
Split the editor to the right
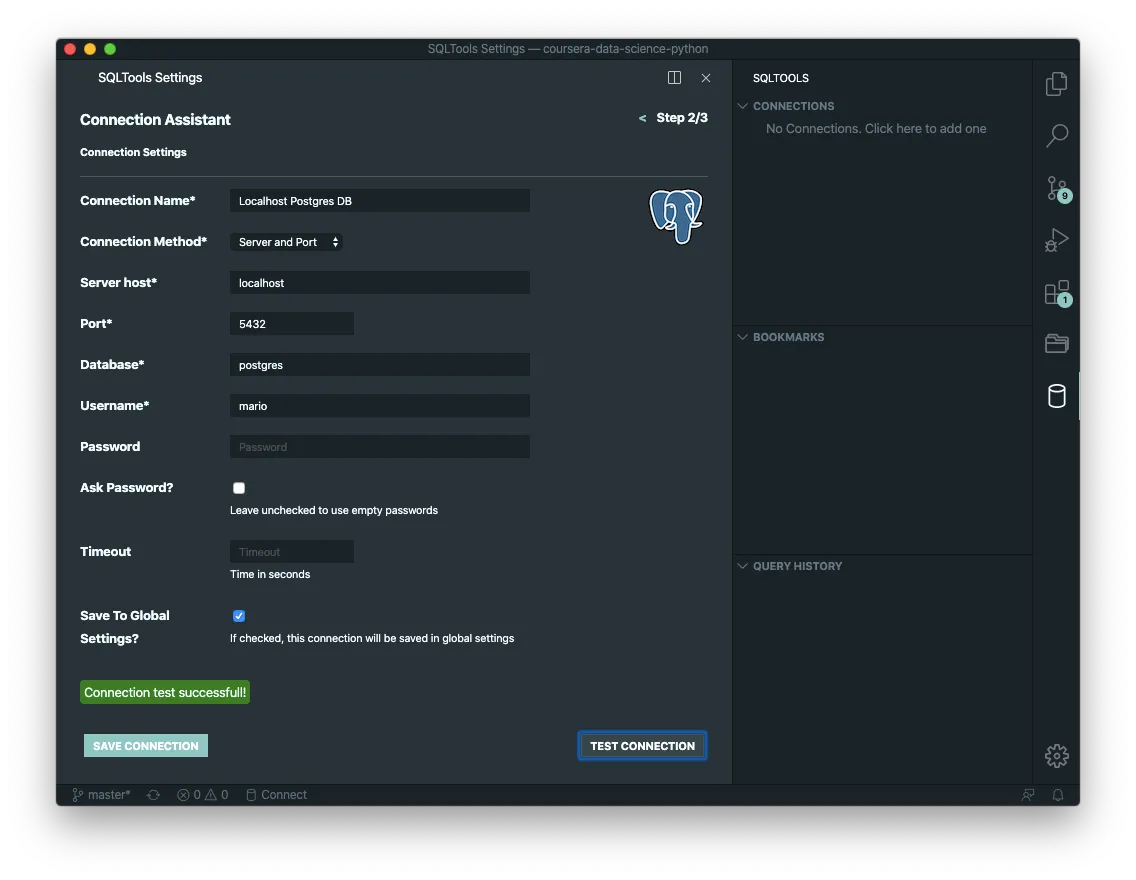(x=674, y=77)
